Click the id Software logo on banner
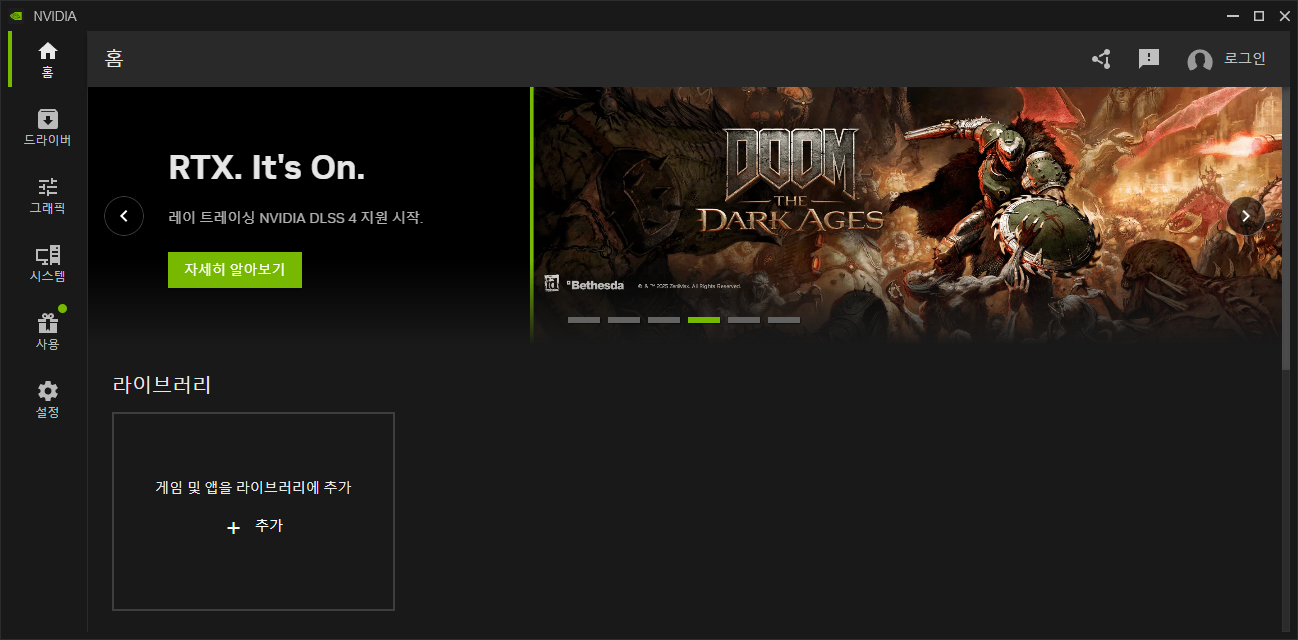This screenshot has width=1298, height=640. pos(551,284)
